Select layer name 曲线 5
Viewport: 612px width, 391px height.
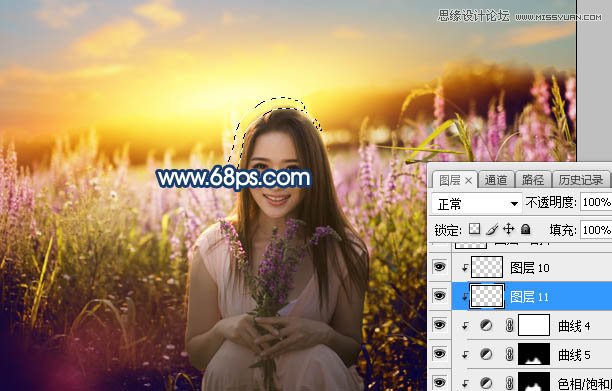(x=574, y=355)
